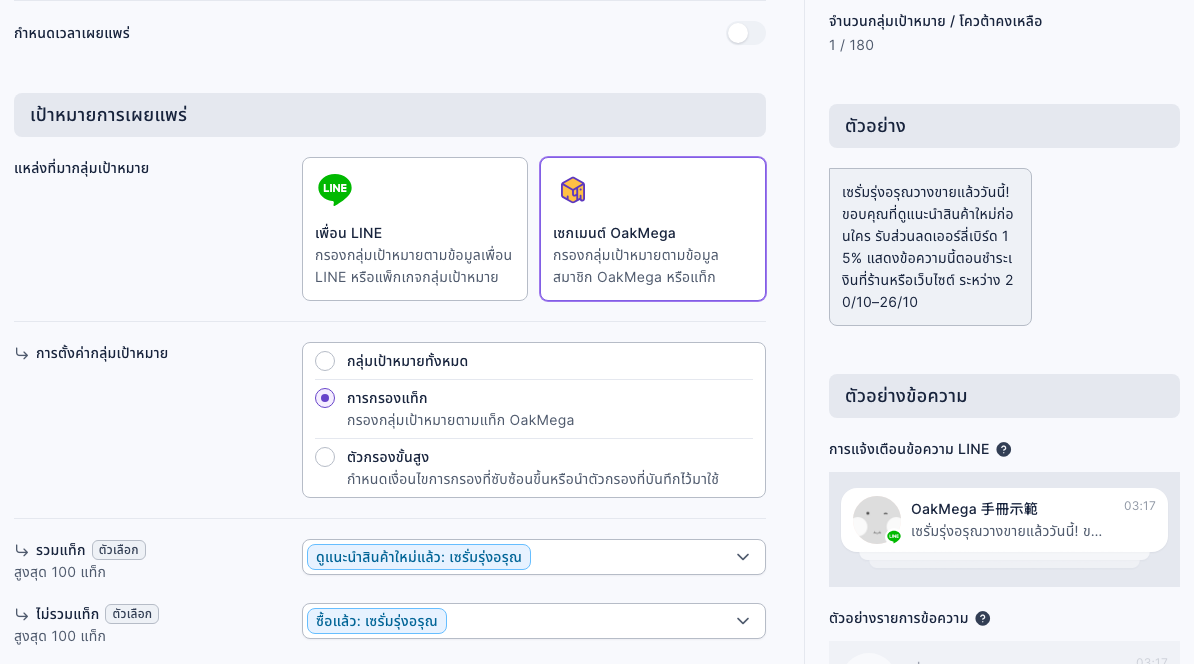Select the กลุ่มเป้าหมายทั้งหมด radio option
Image resolution: width=1194 pixels, height=664 pixels.
(x=325, y=361)
